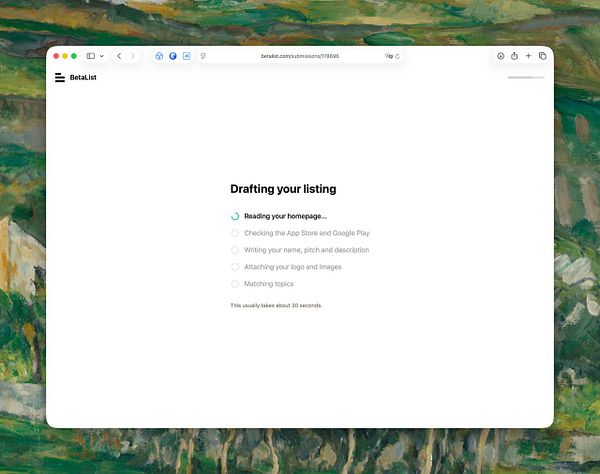The height and width of the screenshot is (474, 600).
Task: Click the circle beside Matching topics
Action: pos(235,284)
